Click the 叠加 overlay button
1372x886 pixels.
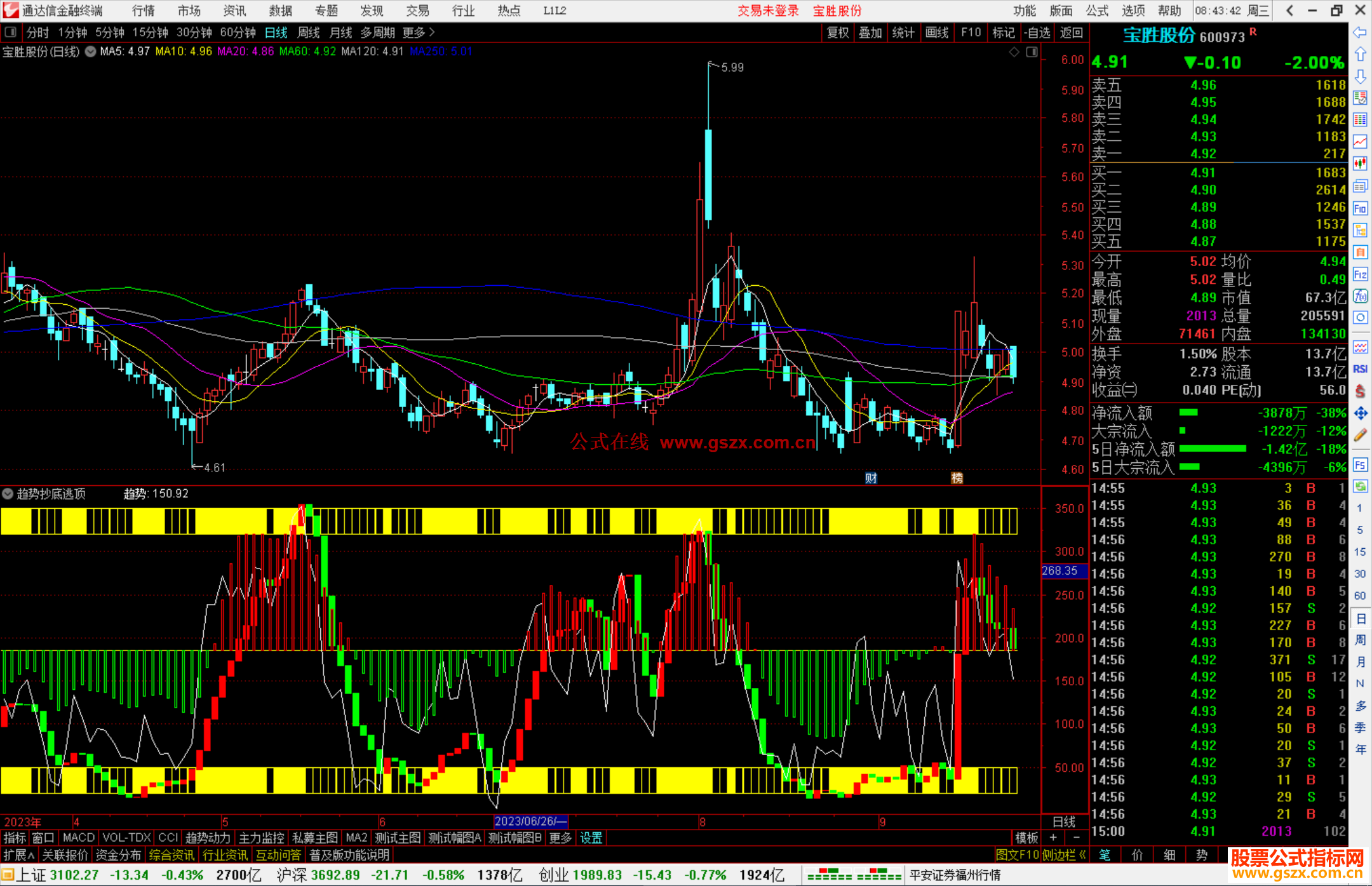click(871, 32)
